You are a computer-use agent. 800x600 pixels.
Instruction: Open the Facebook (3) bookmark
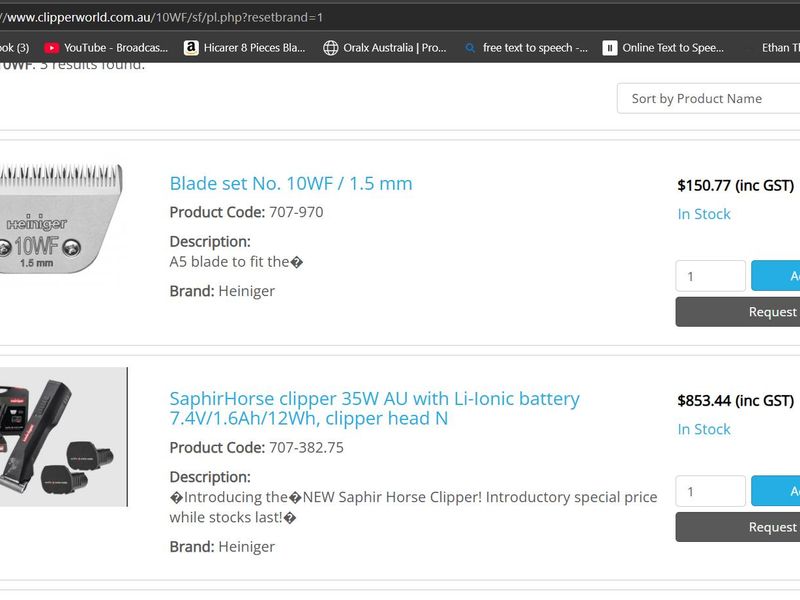[x=14, y=47]
